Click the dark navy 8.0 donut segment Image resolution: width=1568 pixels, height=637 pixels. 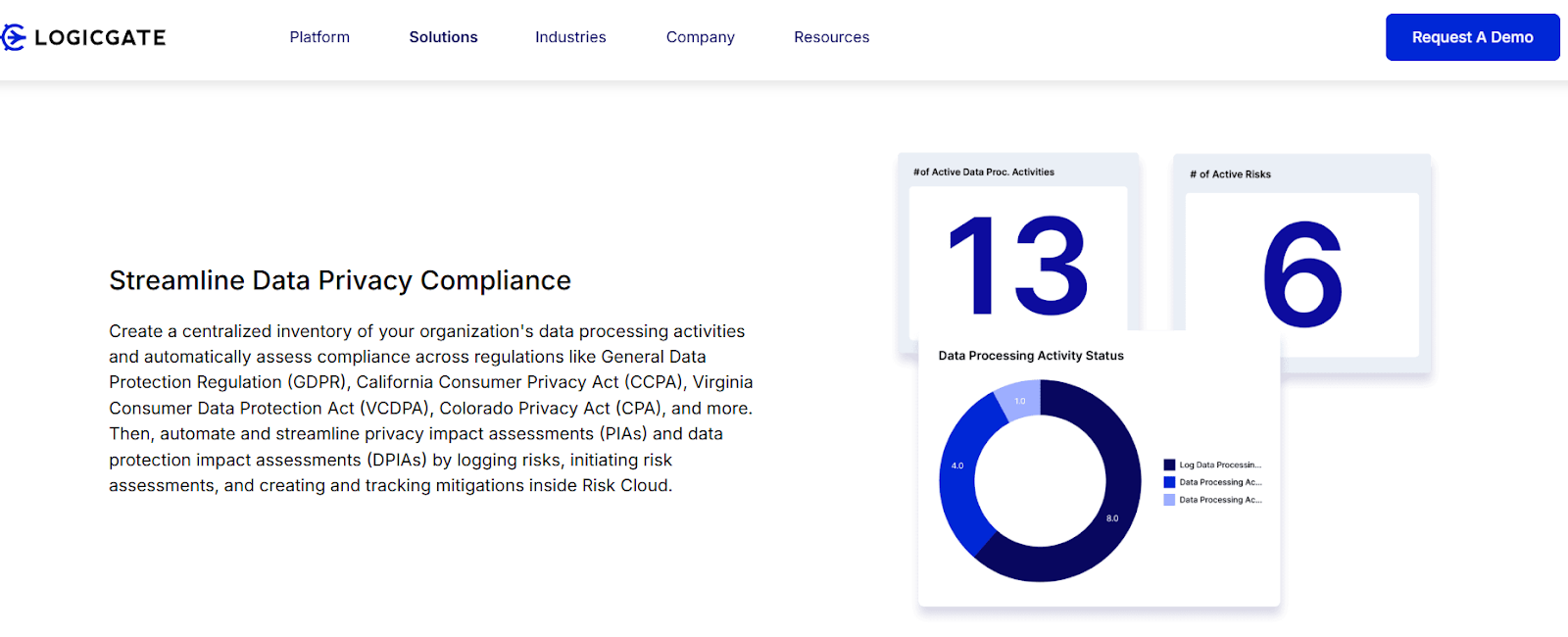1114,517
